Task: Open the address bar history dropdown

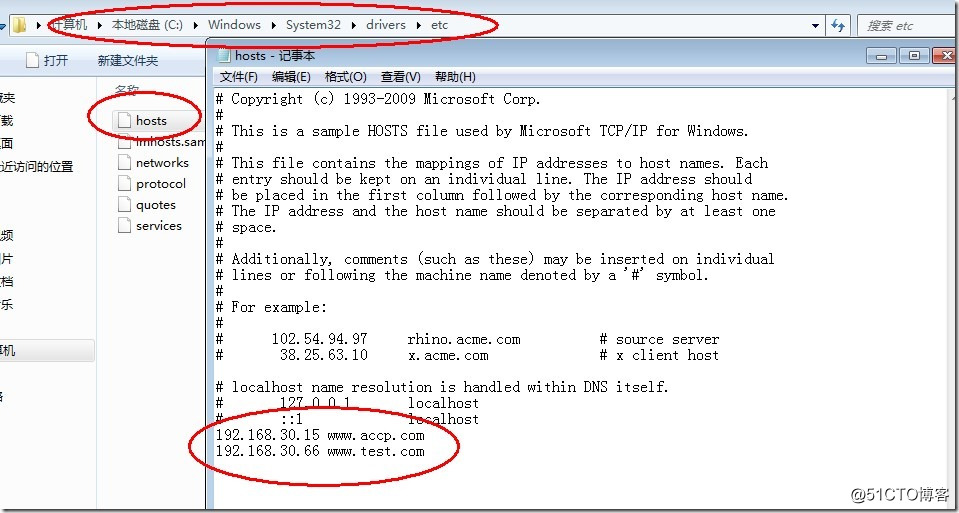Action: [815, 26]
